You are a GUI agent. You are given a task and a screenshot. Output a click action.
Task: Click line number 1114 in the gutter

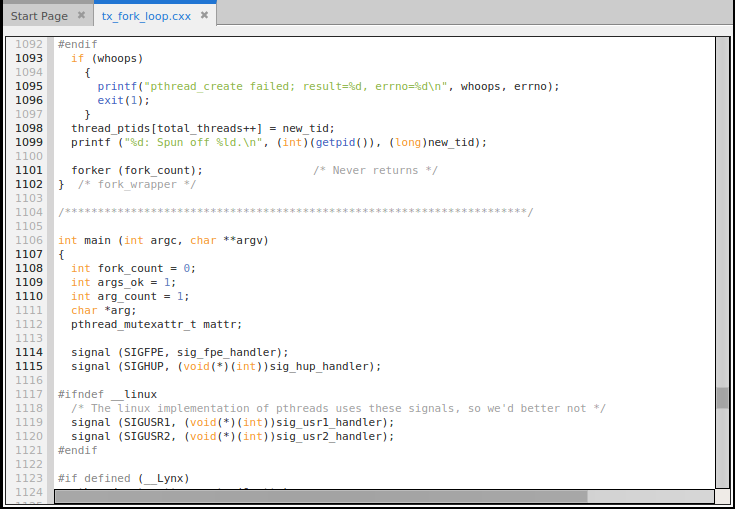[x=29, y=352]
